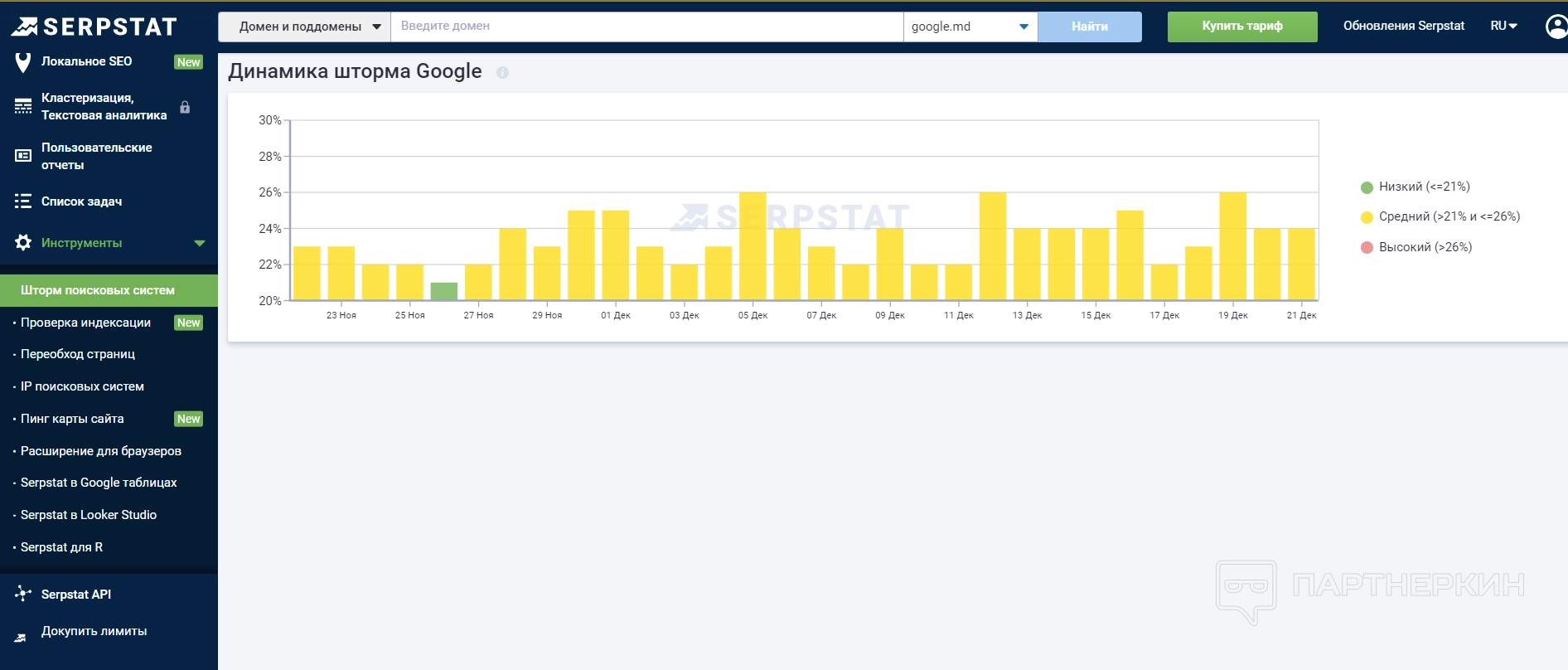Click the lock icon next to Кластеризация
This screenshot has width=1568, height=670.
185,107
